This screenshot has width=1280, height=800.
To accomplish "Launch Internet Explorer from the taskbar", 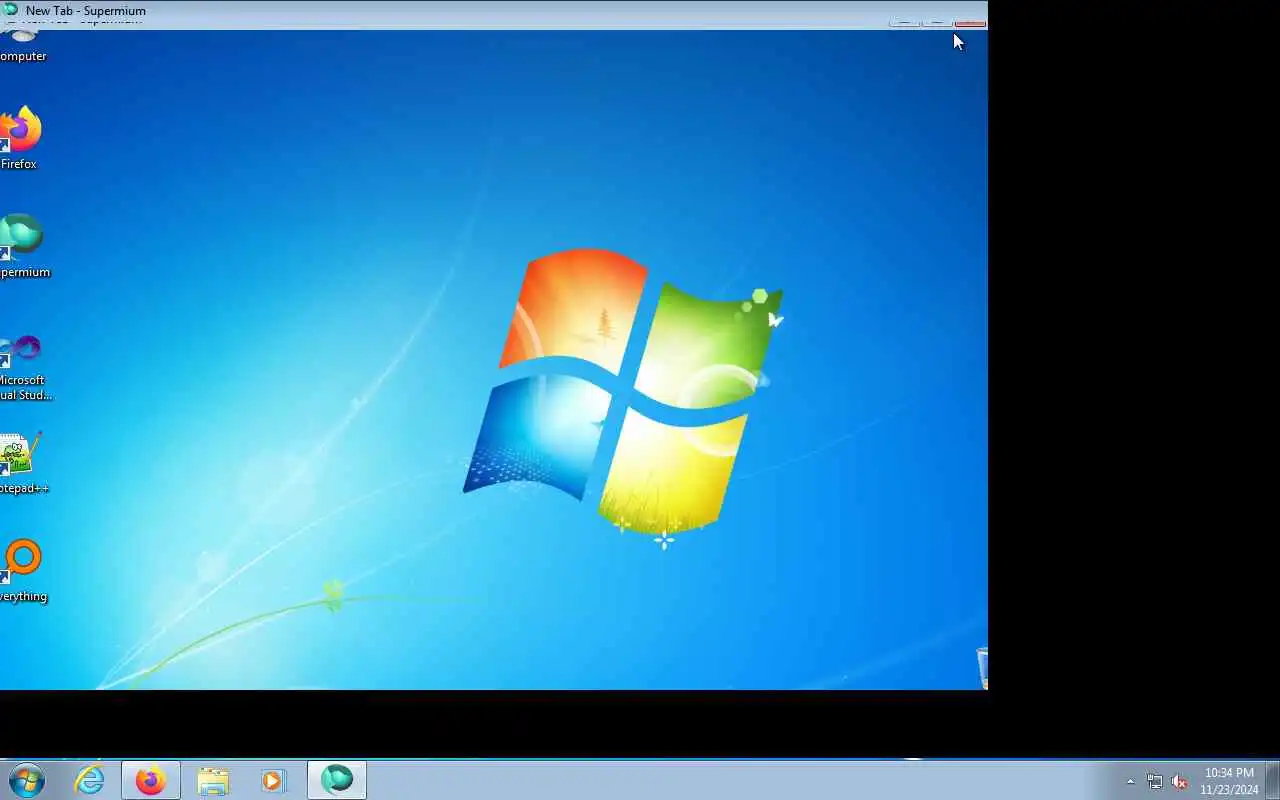I will [90, 780].
